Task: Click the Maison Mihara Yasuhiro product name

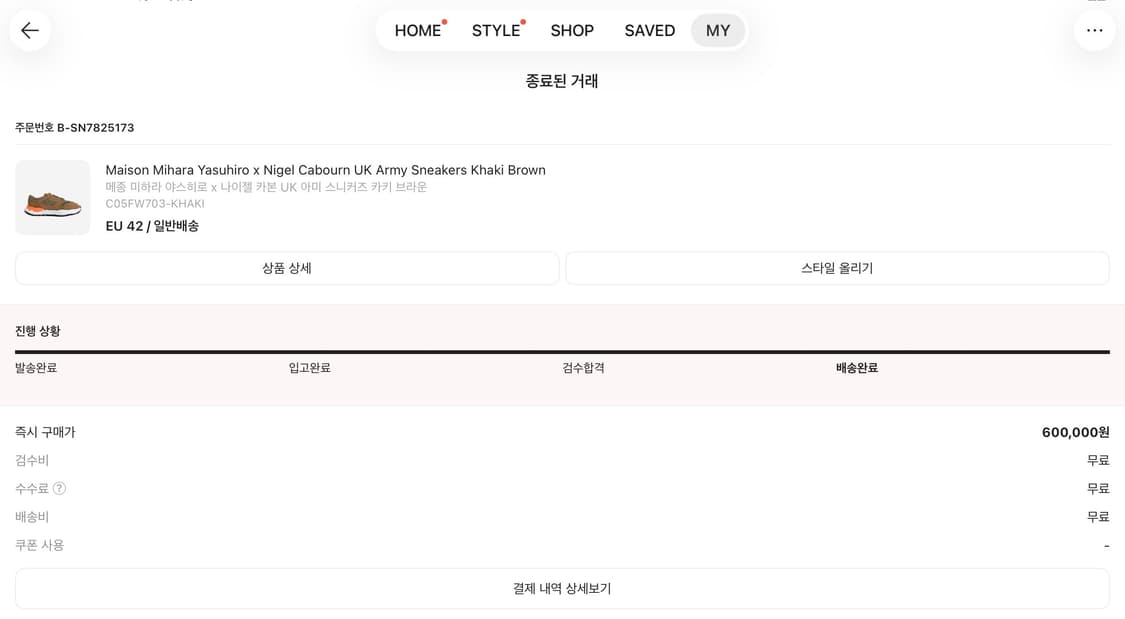Action: coord(326,169)
